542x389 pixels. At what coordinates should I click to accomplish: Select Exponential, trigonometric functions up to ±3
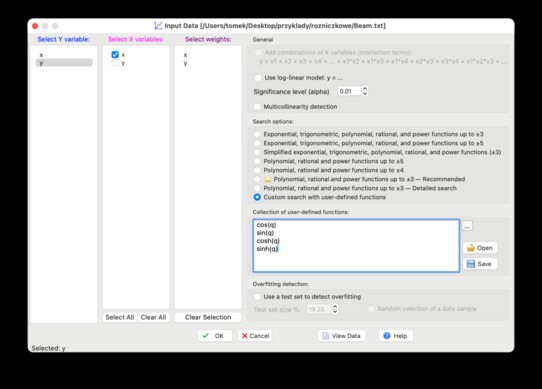[257, 134]
